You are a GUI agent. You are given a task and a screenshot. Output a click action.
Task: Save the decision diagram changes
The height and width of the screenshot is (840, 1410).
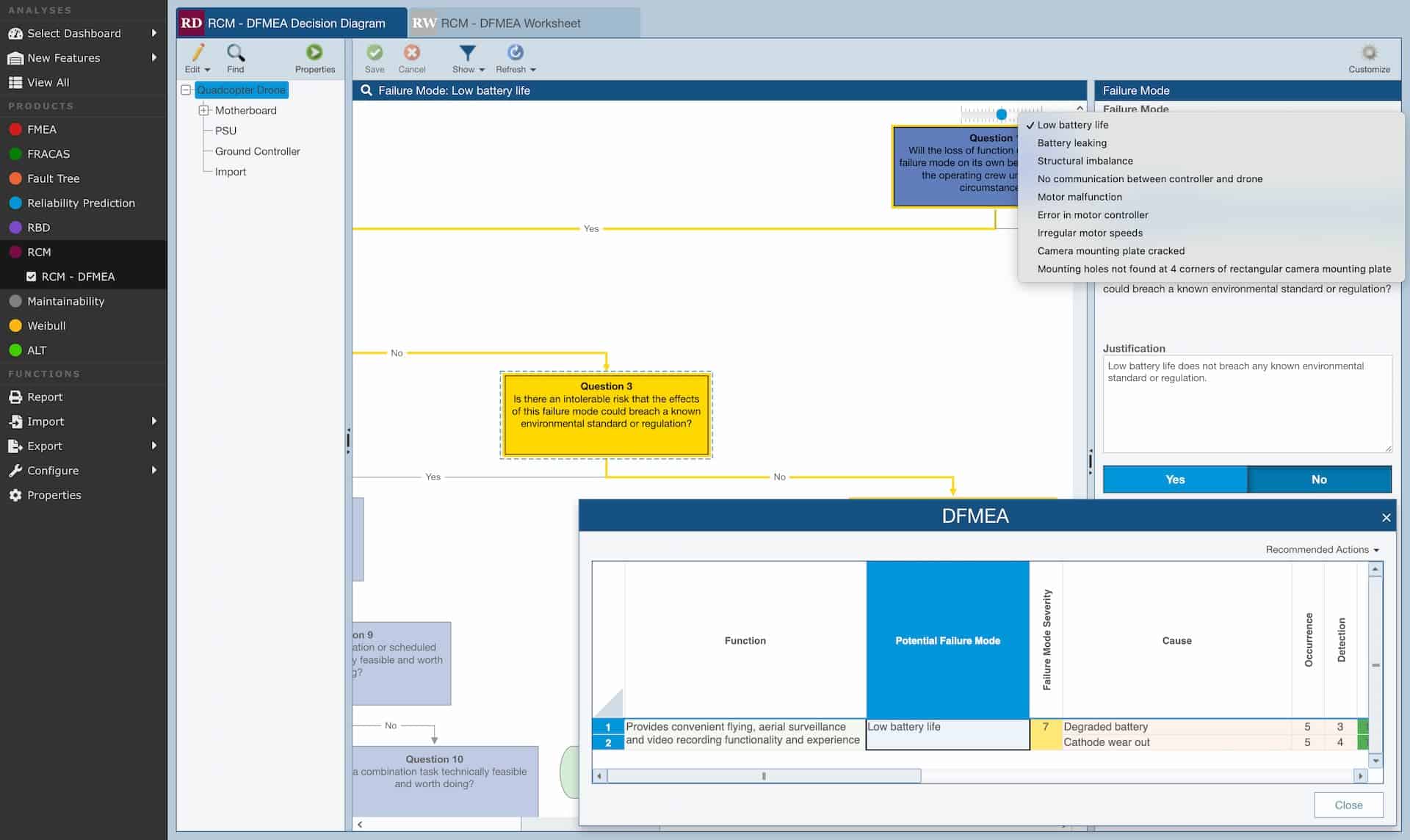(375, 58)
